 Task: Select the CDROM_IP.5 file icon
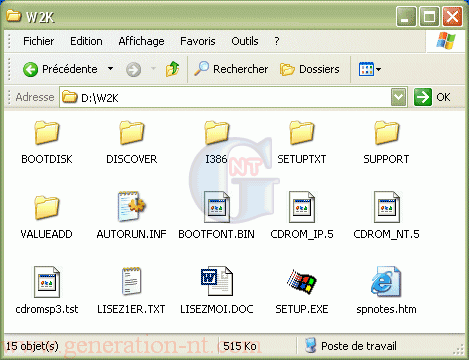pyautogui.click(x=302, y=207)
